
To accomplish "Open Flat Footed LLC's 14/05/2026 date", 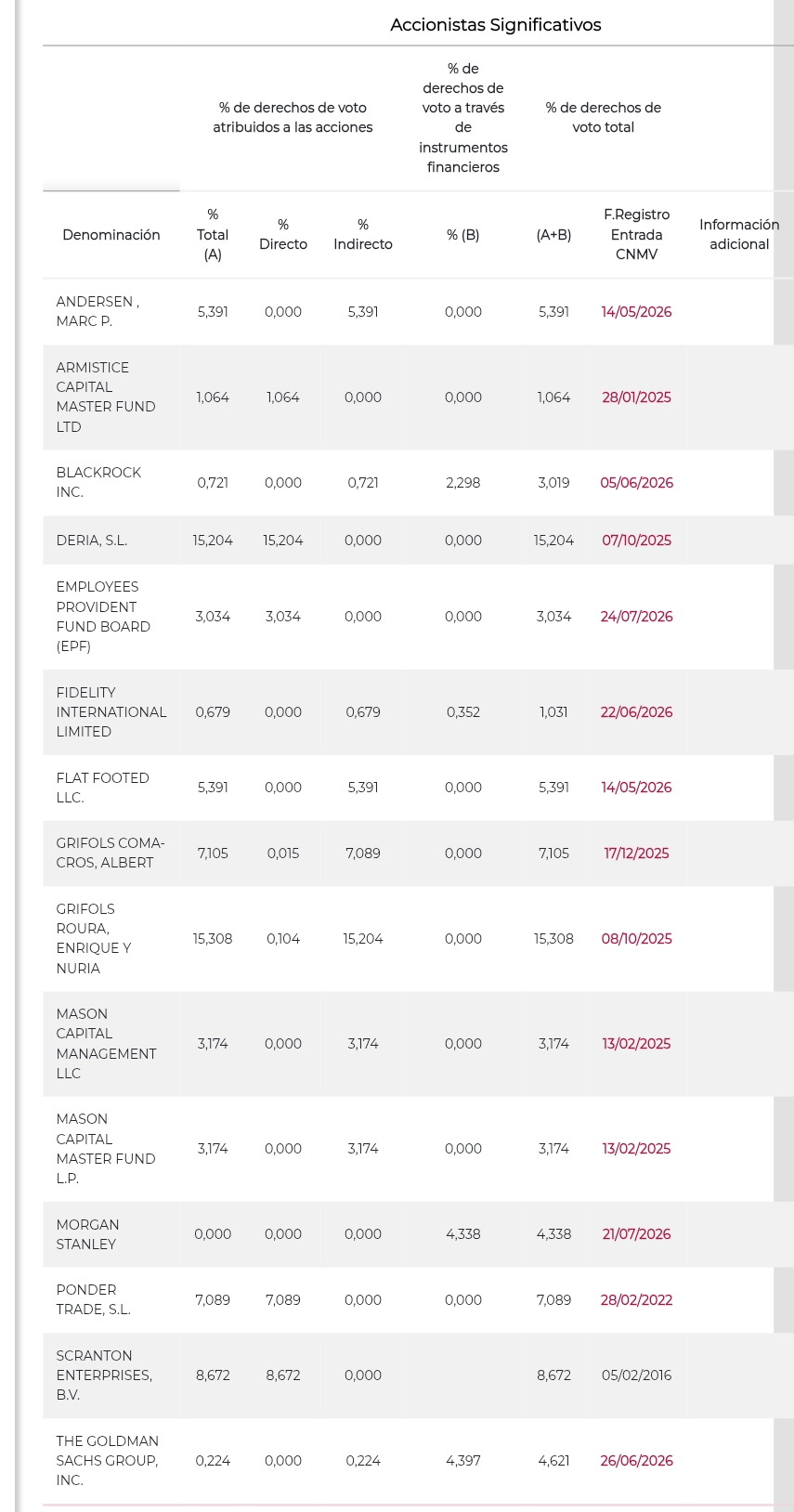I will (636, 788).
